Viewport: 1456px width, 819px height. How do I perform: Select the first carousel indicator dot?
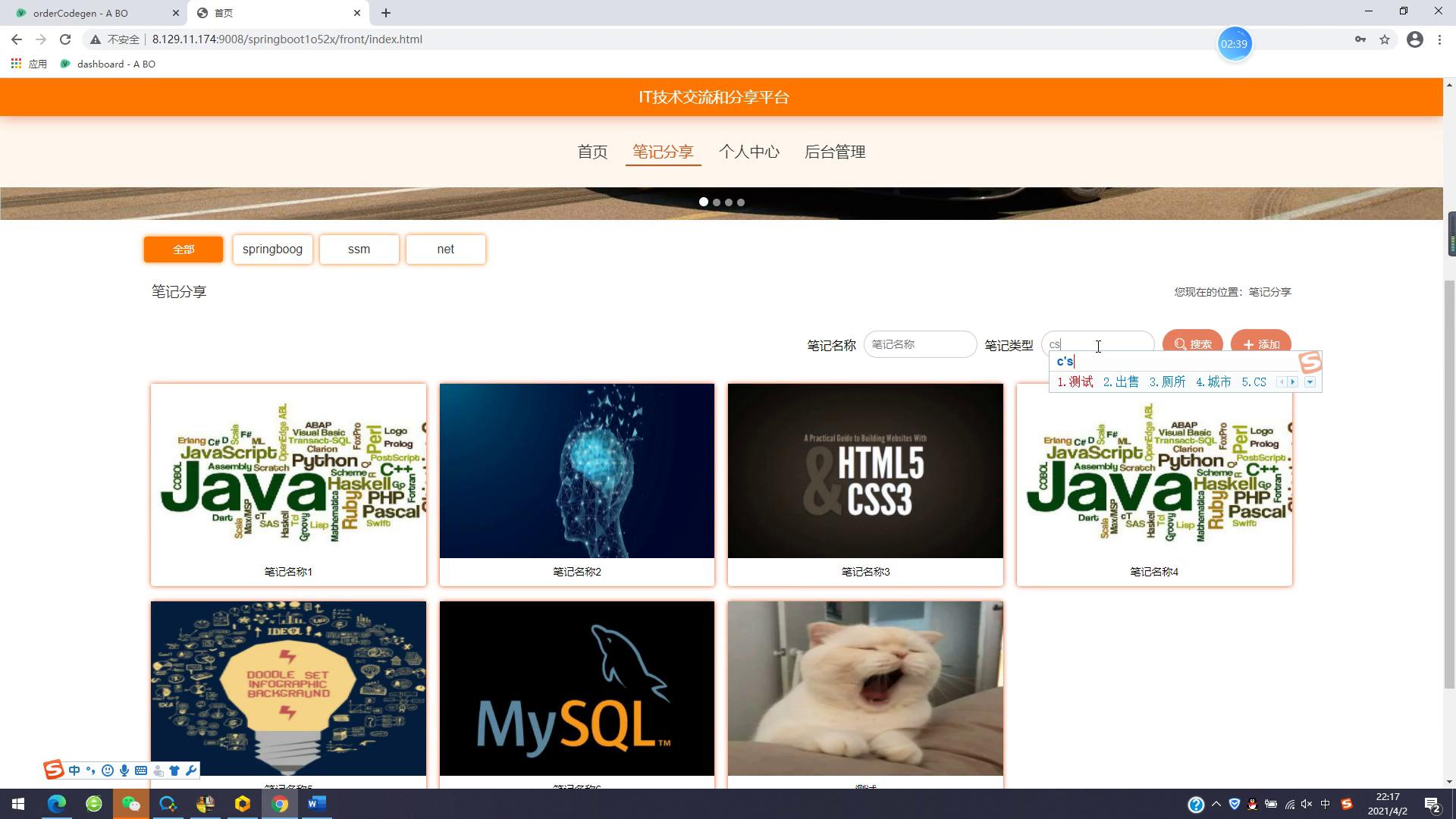704,202
